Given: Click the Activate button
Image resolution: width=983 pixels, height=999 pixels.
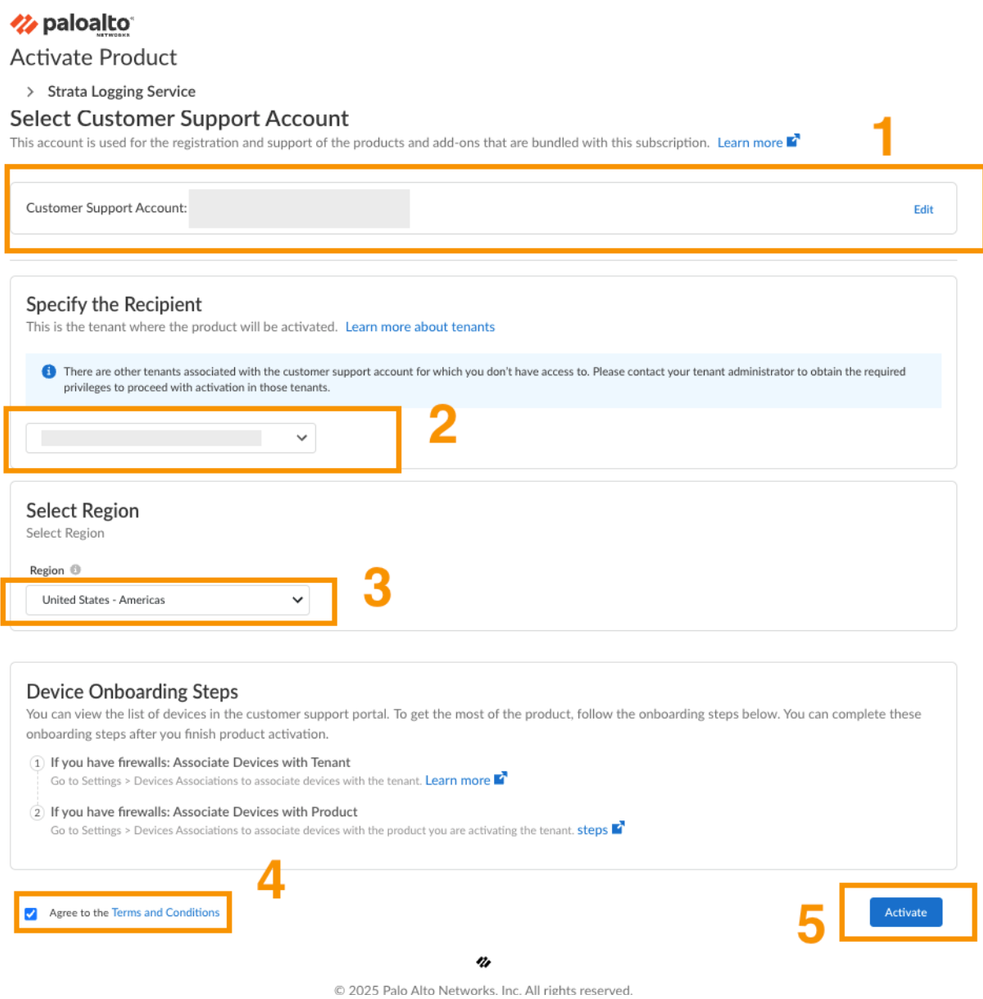Looking at the screenshot, I should click(x=905, y=912).
